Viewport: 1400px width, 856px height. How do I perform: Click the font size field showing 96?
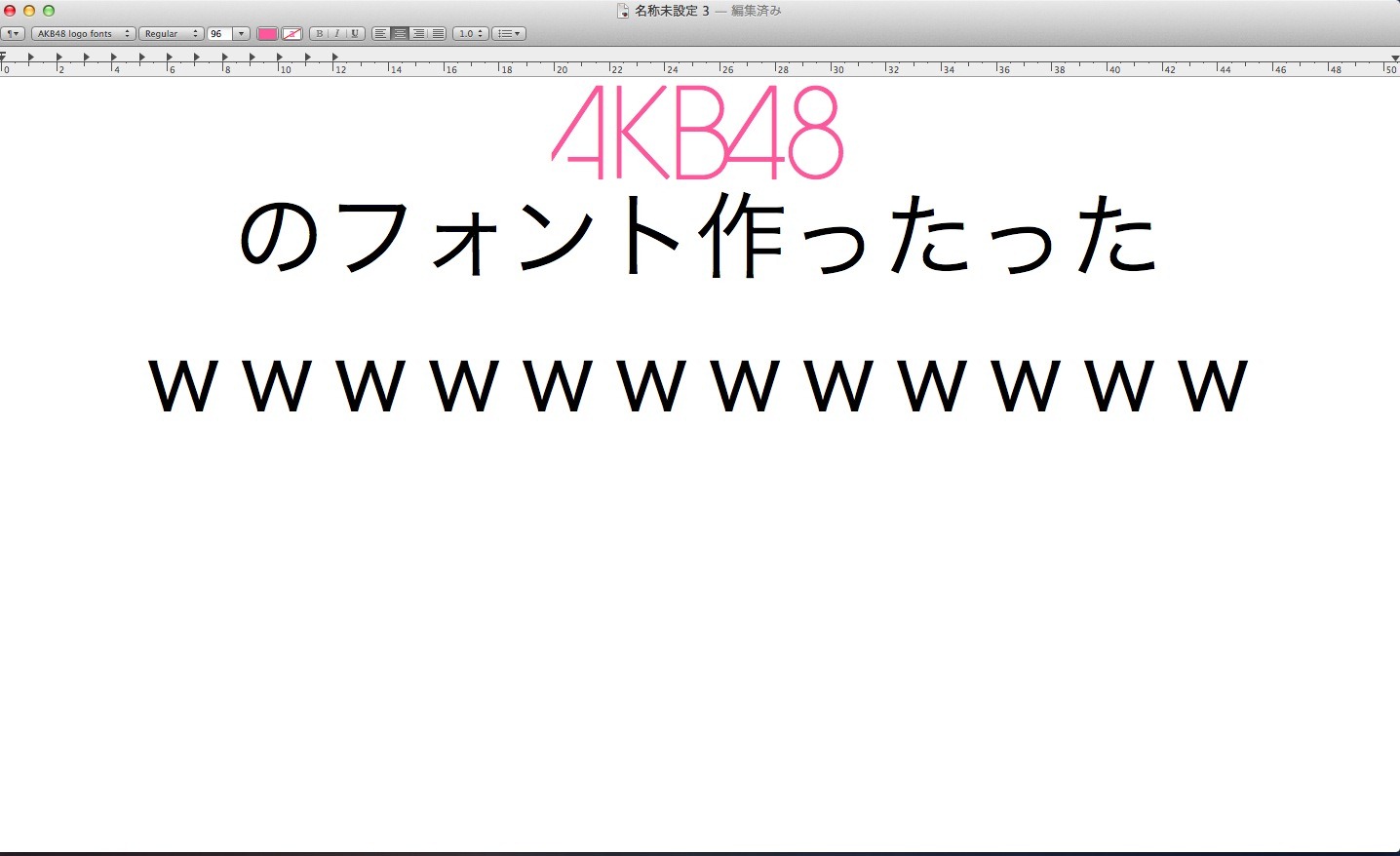pos(219,33)
